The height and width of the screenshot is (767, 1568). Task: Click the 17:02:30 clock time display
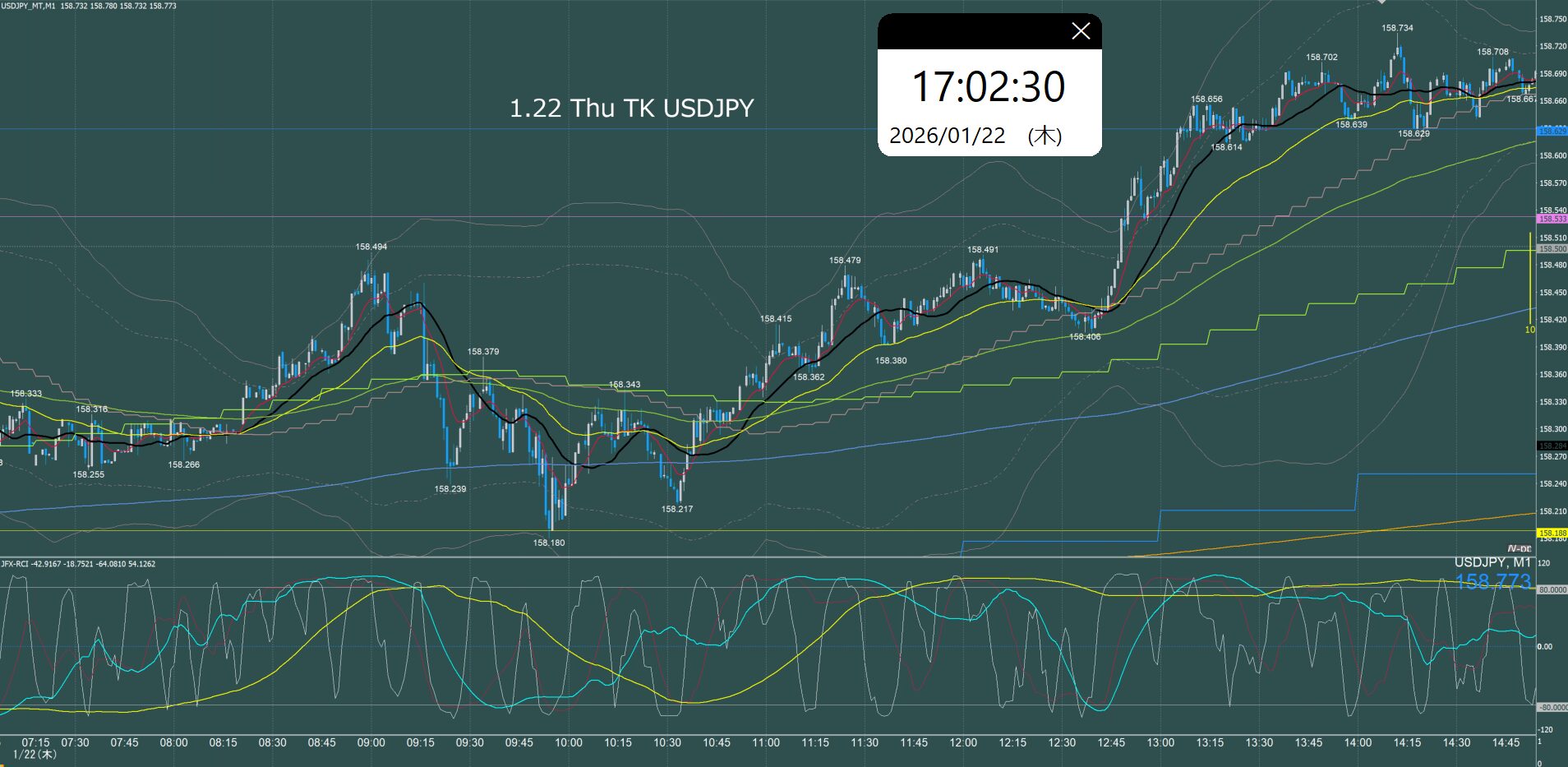click(x=989, y=87)
